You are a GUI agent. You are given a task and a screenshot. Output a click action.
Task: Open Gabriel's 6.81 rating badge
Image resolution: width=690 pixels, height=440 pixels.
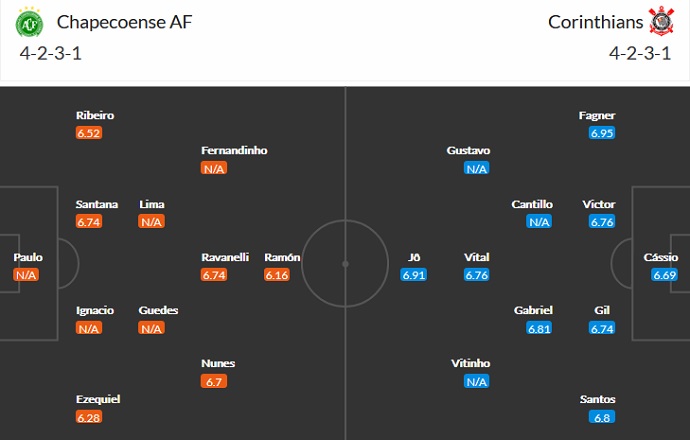tap(539, 328)
